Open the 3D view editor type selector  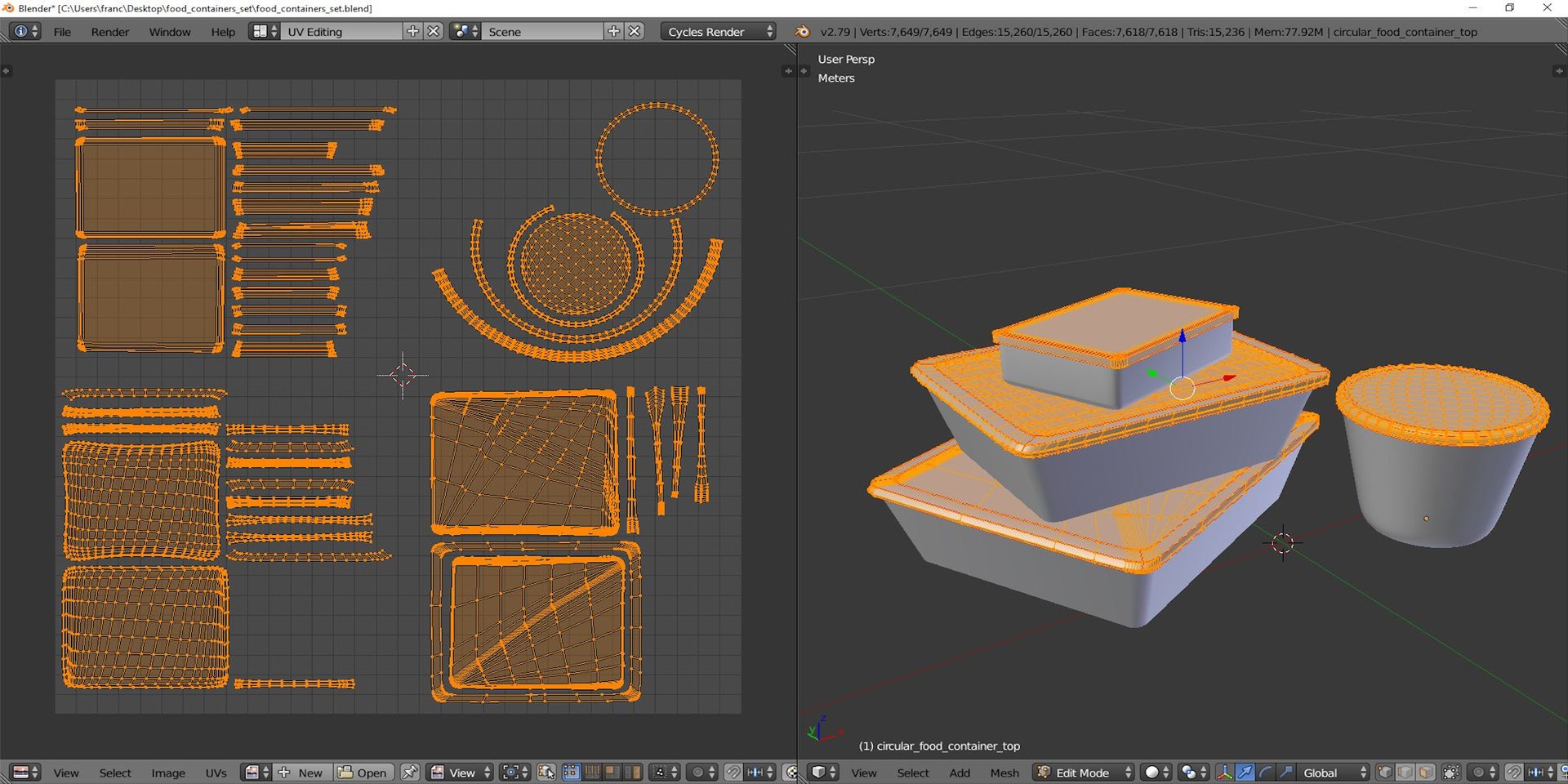(823, 773)
